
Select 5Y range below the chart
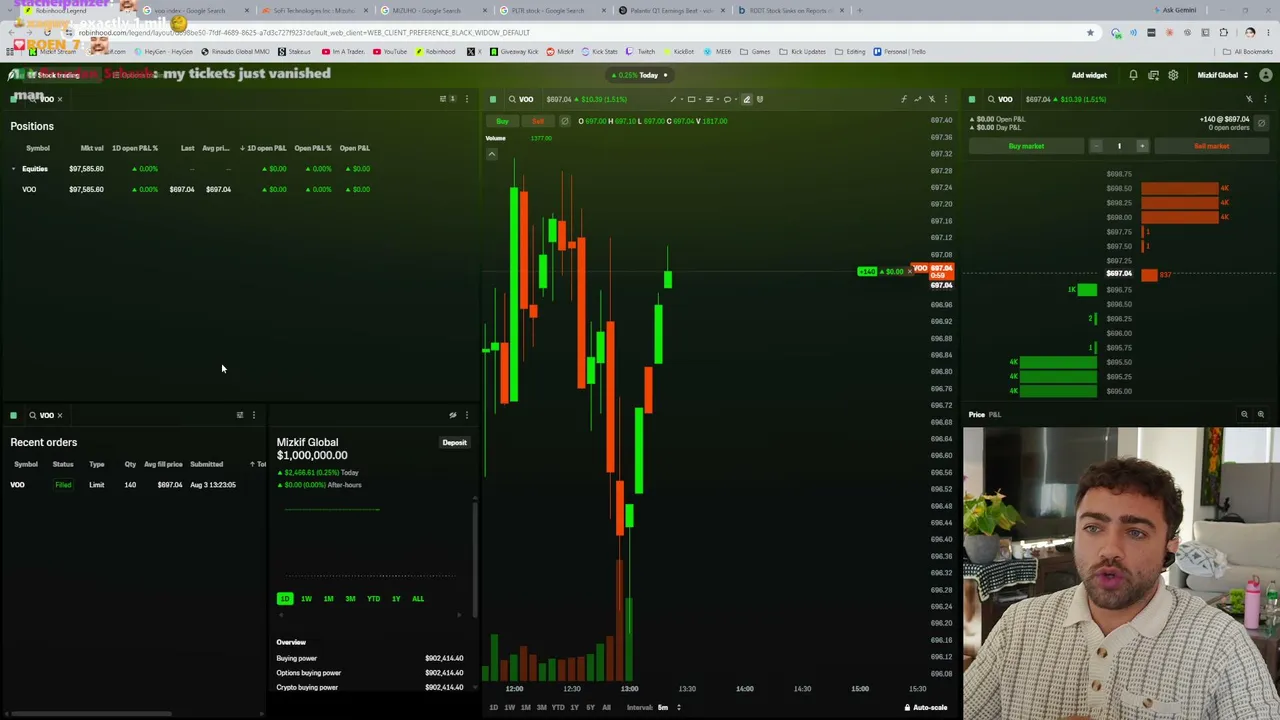[x=590, y=708]
